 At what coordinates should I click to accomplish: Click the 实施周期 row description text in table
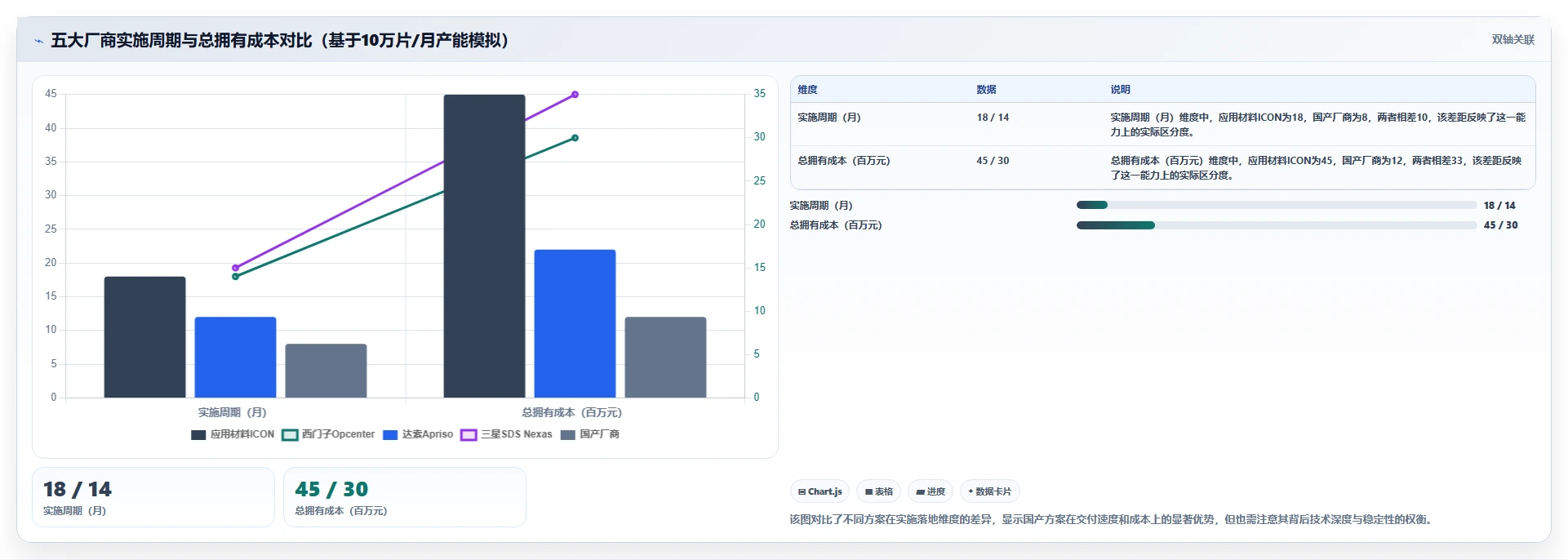tap(1317, 124)
